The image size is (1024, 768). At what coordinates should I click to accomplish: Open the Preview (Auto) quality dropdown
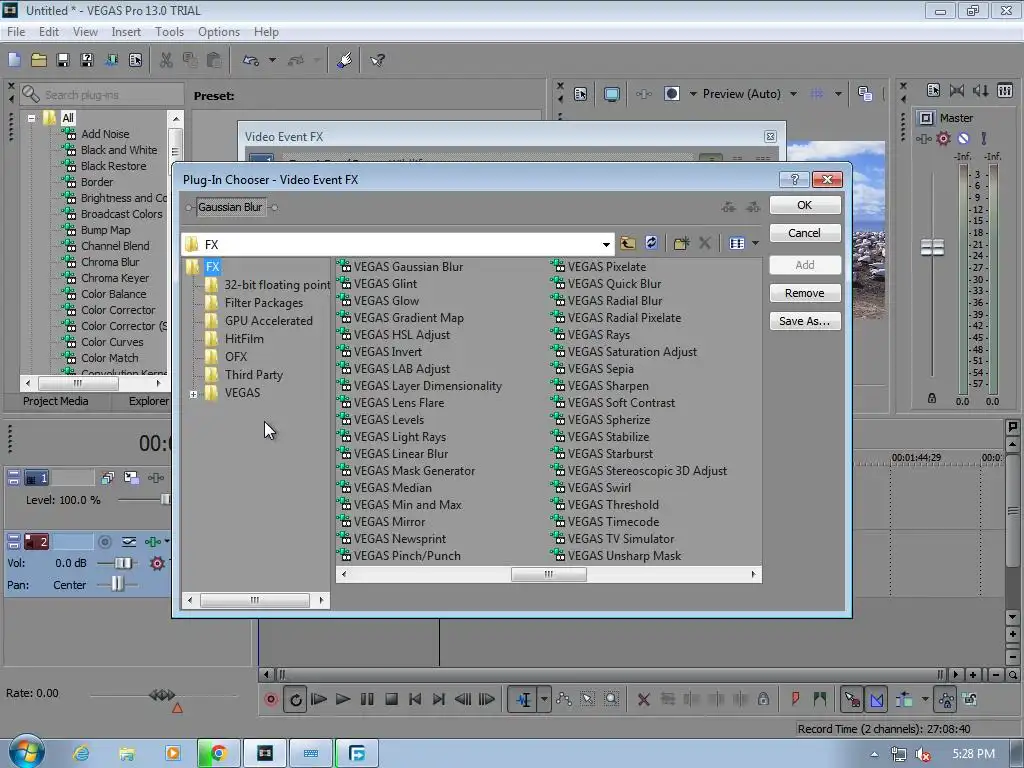tap(793, 94)
